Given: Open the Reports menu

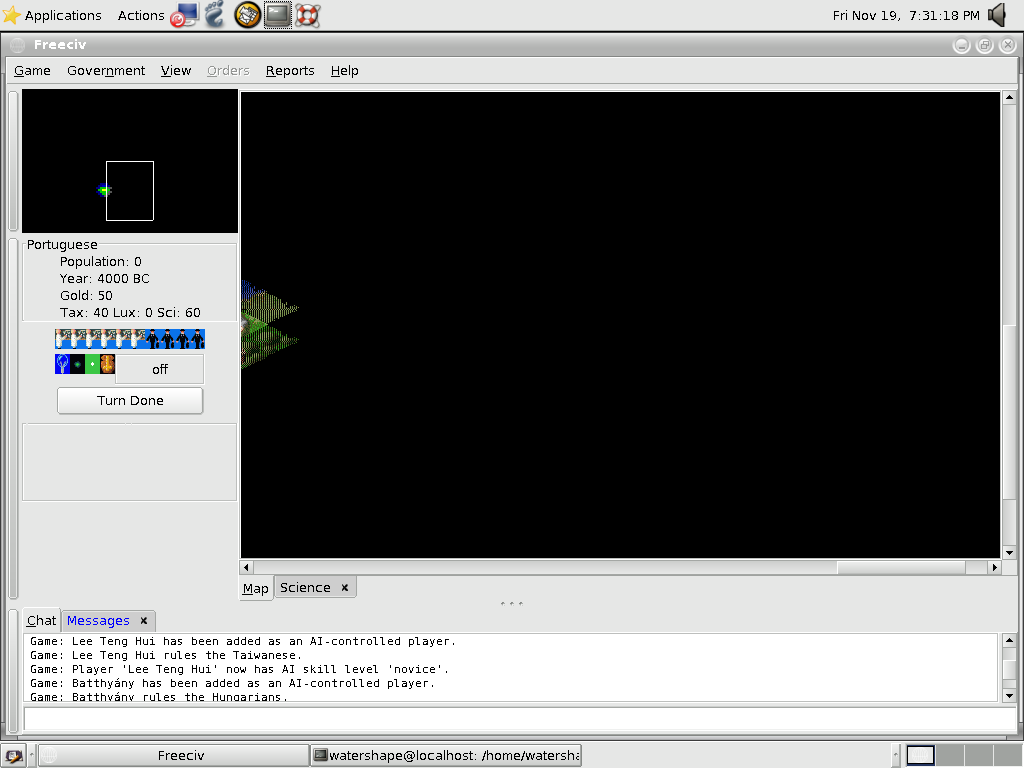Looking at the screenshot, I should [290, 71].
